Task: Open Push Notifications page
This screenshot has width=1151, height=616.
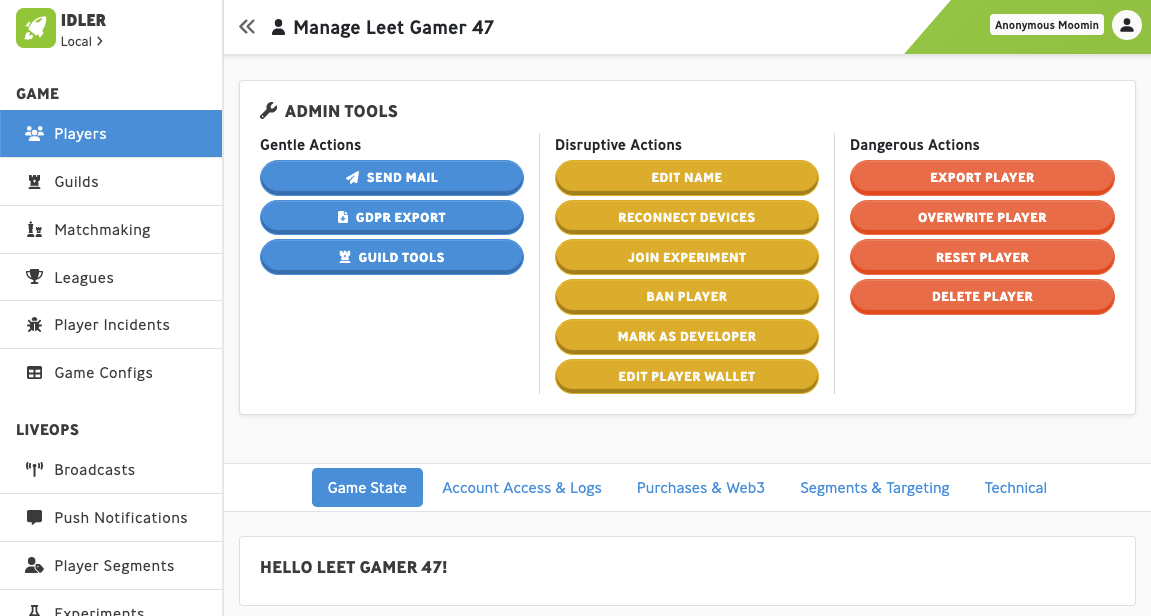Action: tap(111, 518)
